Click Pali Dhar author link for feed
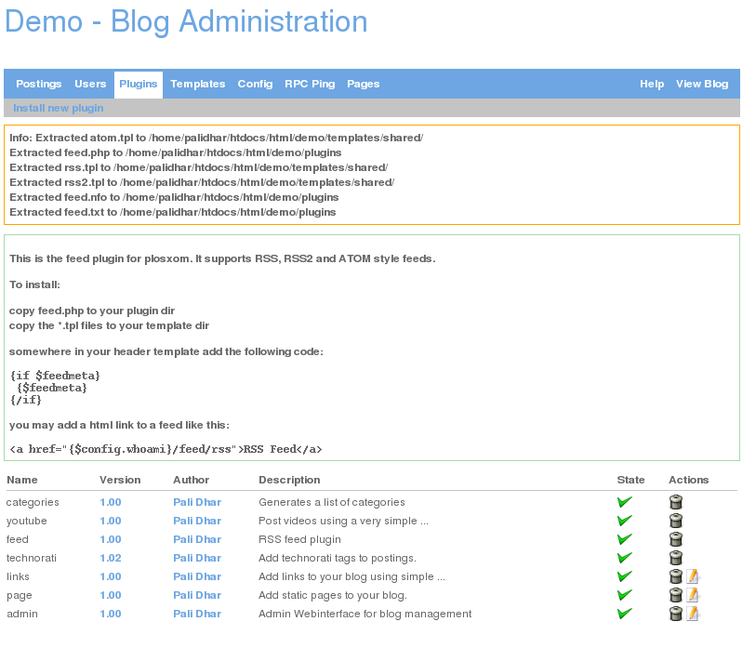 (x=197, y=539)
